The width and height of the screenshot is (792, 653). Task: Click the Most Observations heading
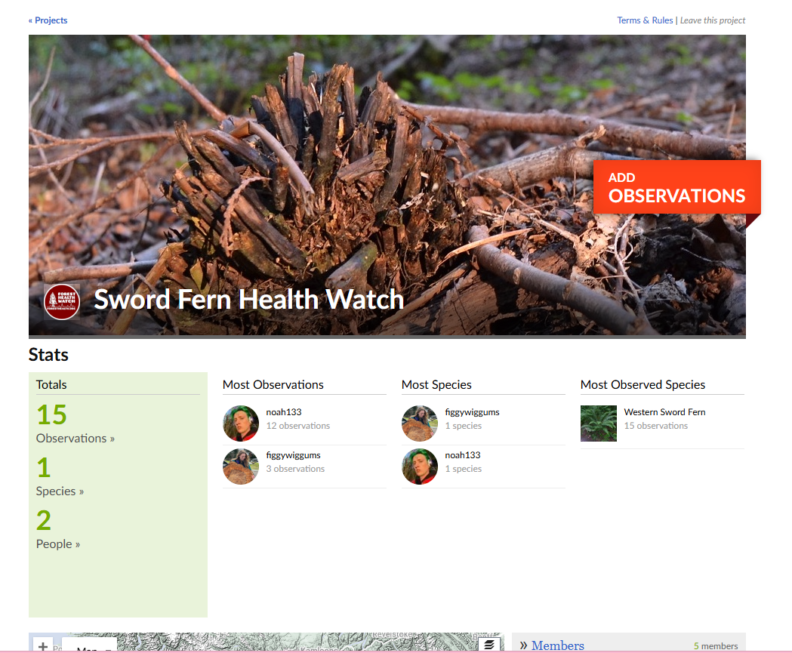tap(273, 385)
